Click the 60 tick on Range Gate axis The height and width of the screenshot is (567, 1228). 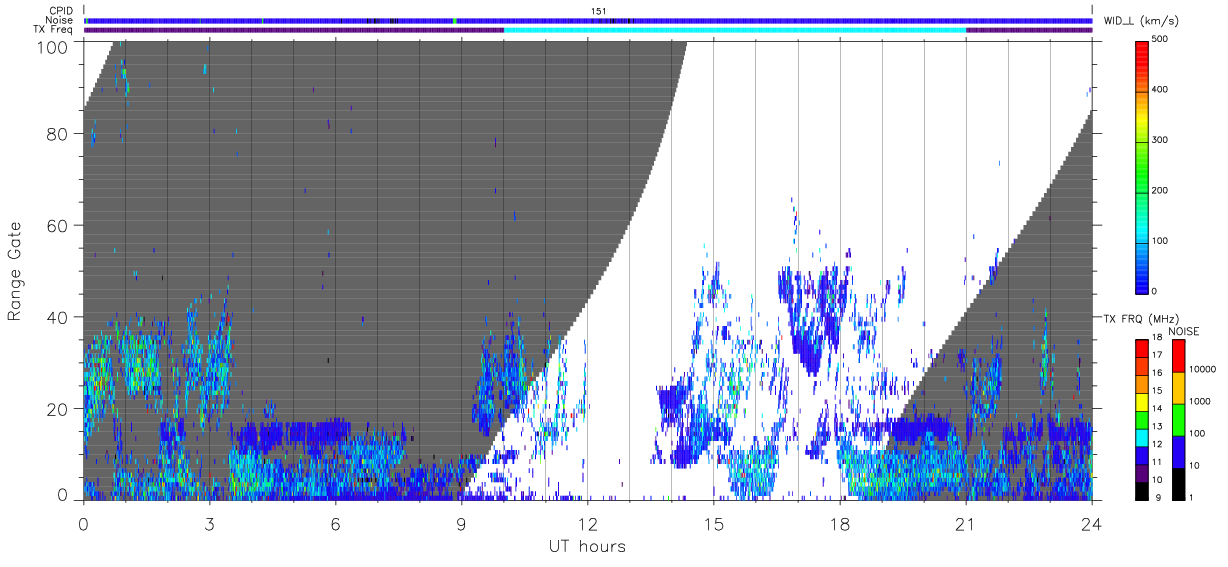tap(59, 225)
